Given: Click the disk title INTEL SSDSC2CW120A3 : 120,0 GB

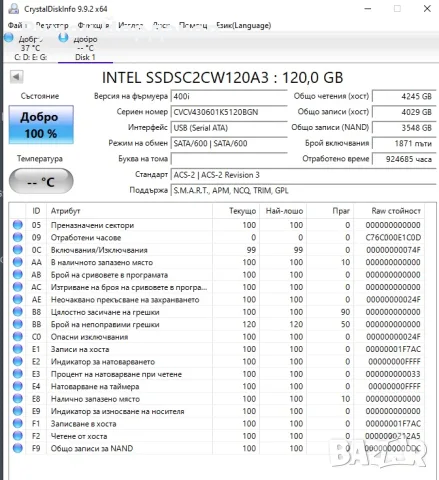Looking at the screenshot, I should coord(222,78).
